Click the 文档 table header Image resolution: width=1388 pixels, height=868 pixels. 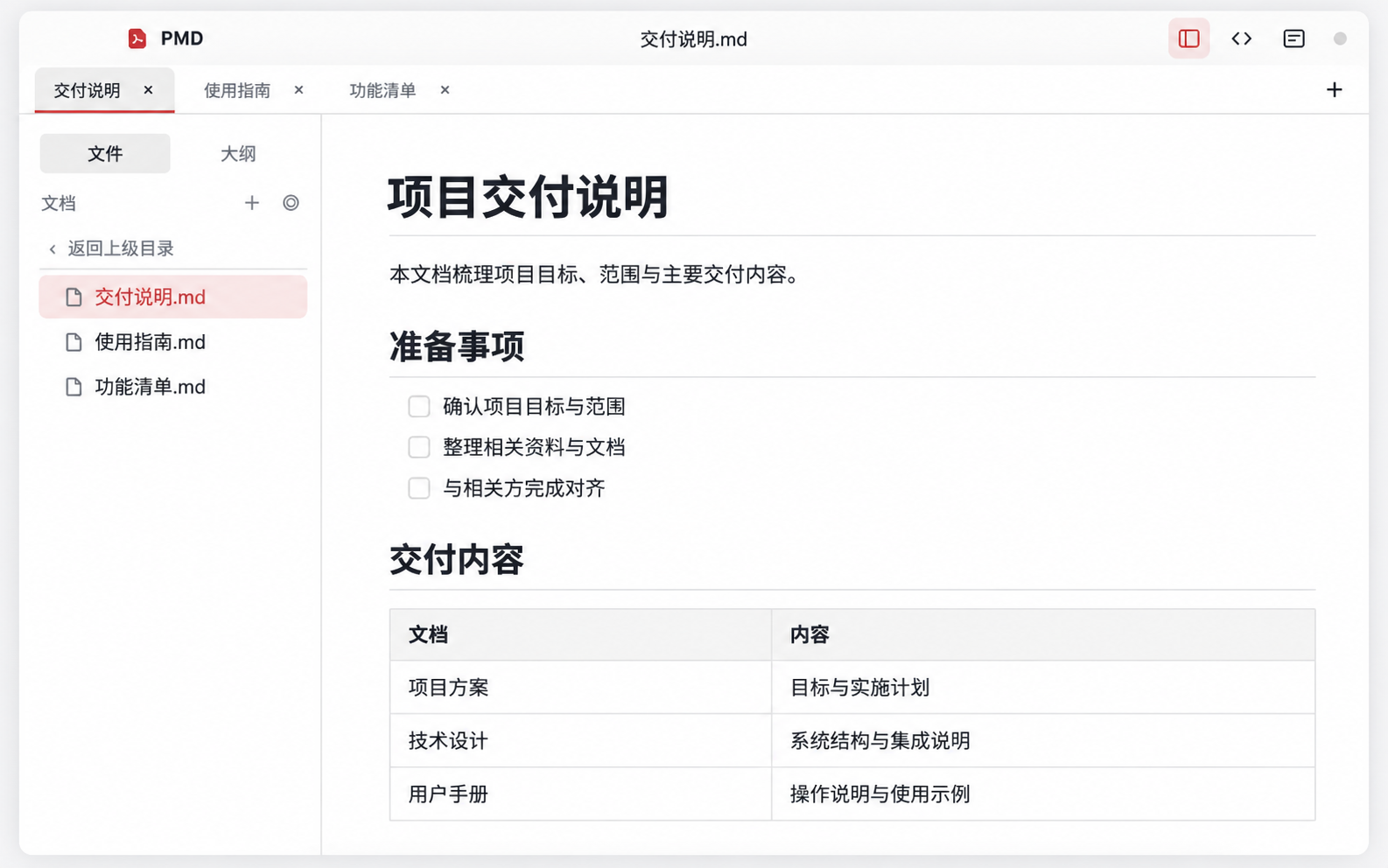tap(580, 635)
